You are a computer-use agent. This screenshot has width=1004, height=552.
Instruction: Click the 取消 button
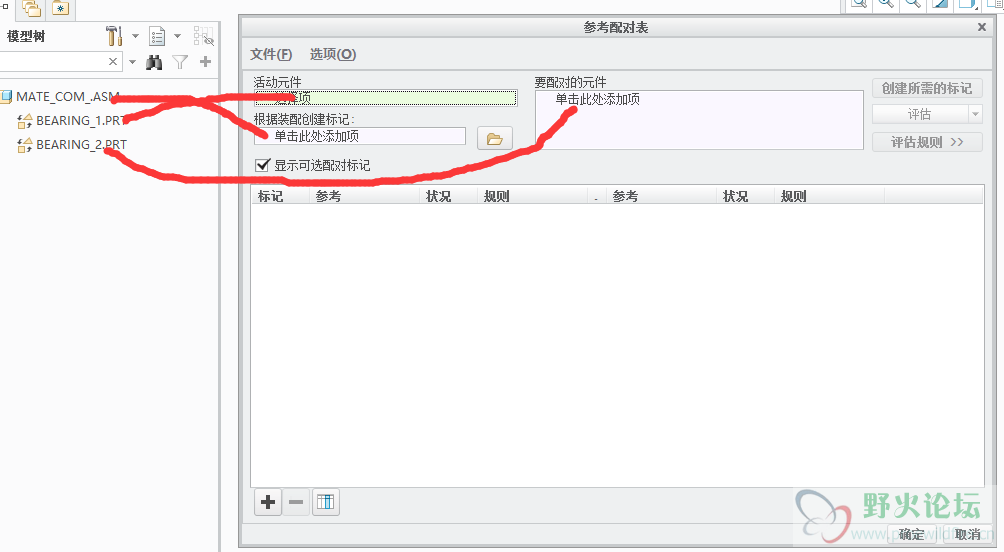tap(967, 534)
